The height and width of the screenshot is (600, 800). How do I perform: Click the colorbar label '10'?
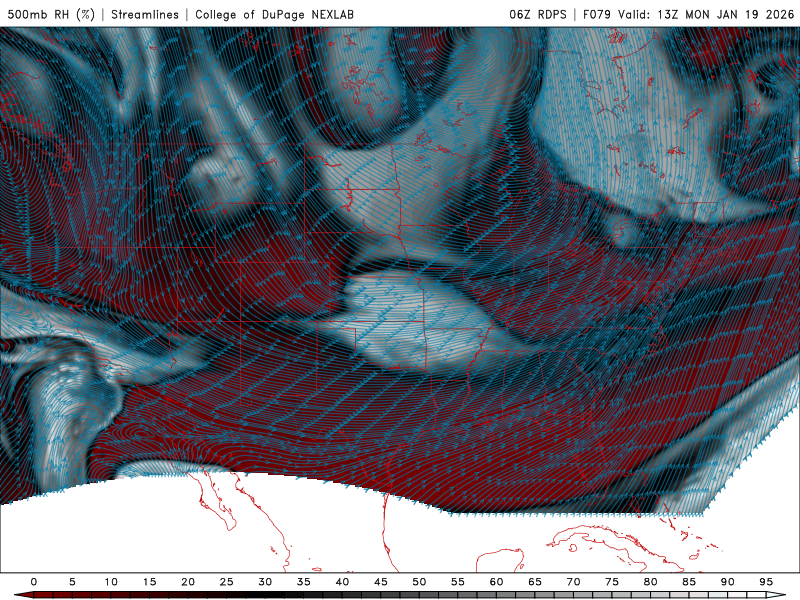tap(111, 582)
